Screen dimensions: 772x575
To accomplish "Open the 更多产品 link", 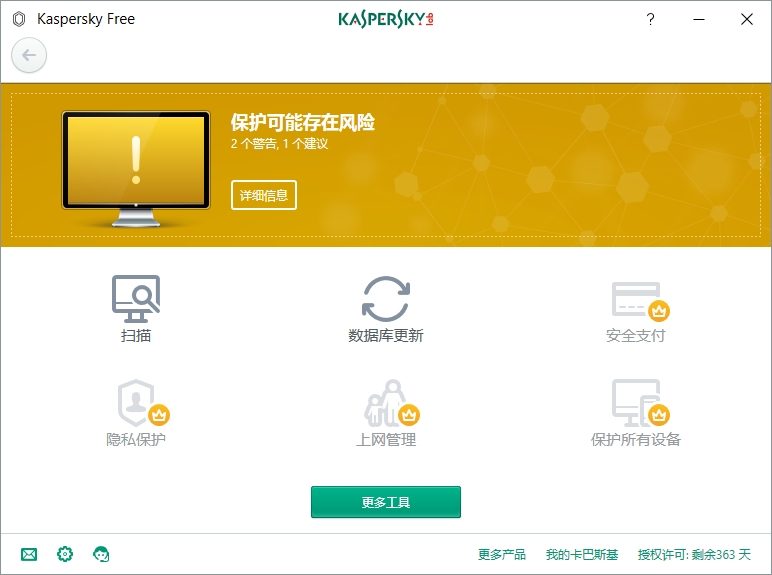I will coord(502,555).
